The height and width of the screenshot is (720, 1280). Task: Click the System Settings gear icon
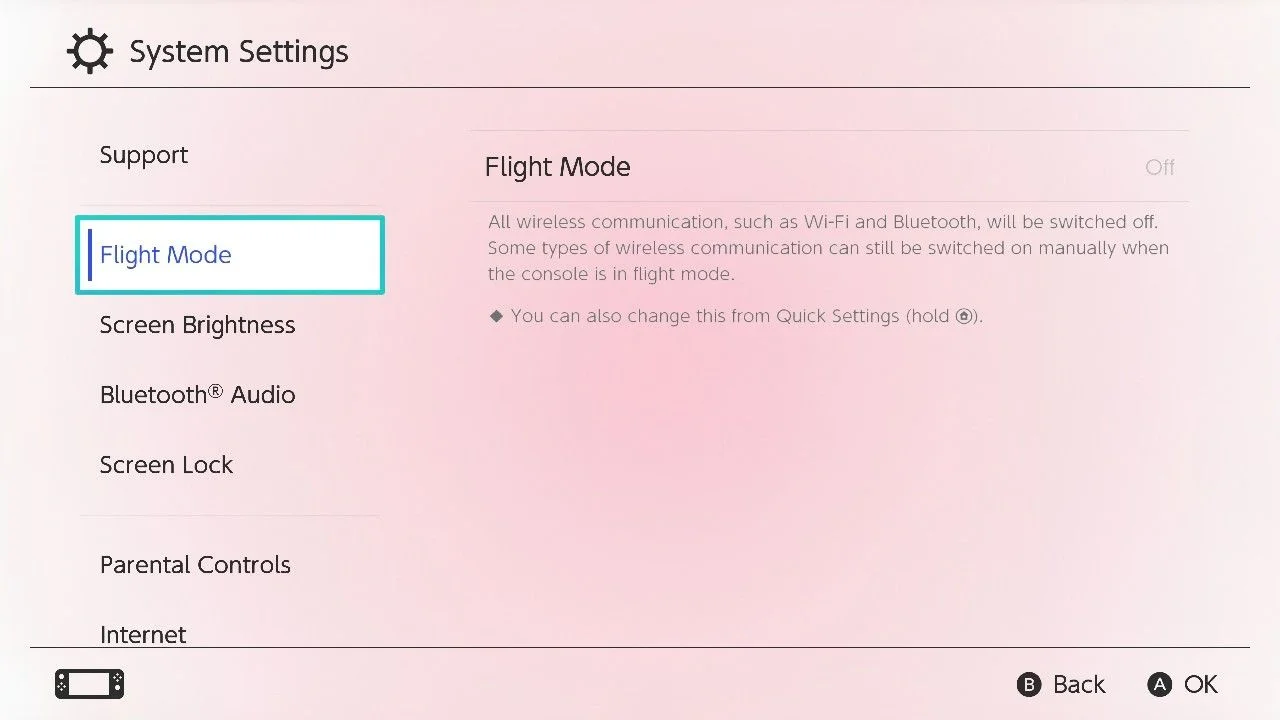click(x=90, y=52)
